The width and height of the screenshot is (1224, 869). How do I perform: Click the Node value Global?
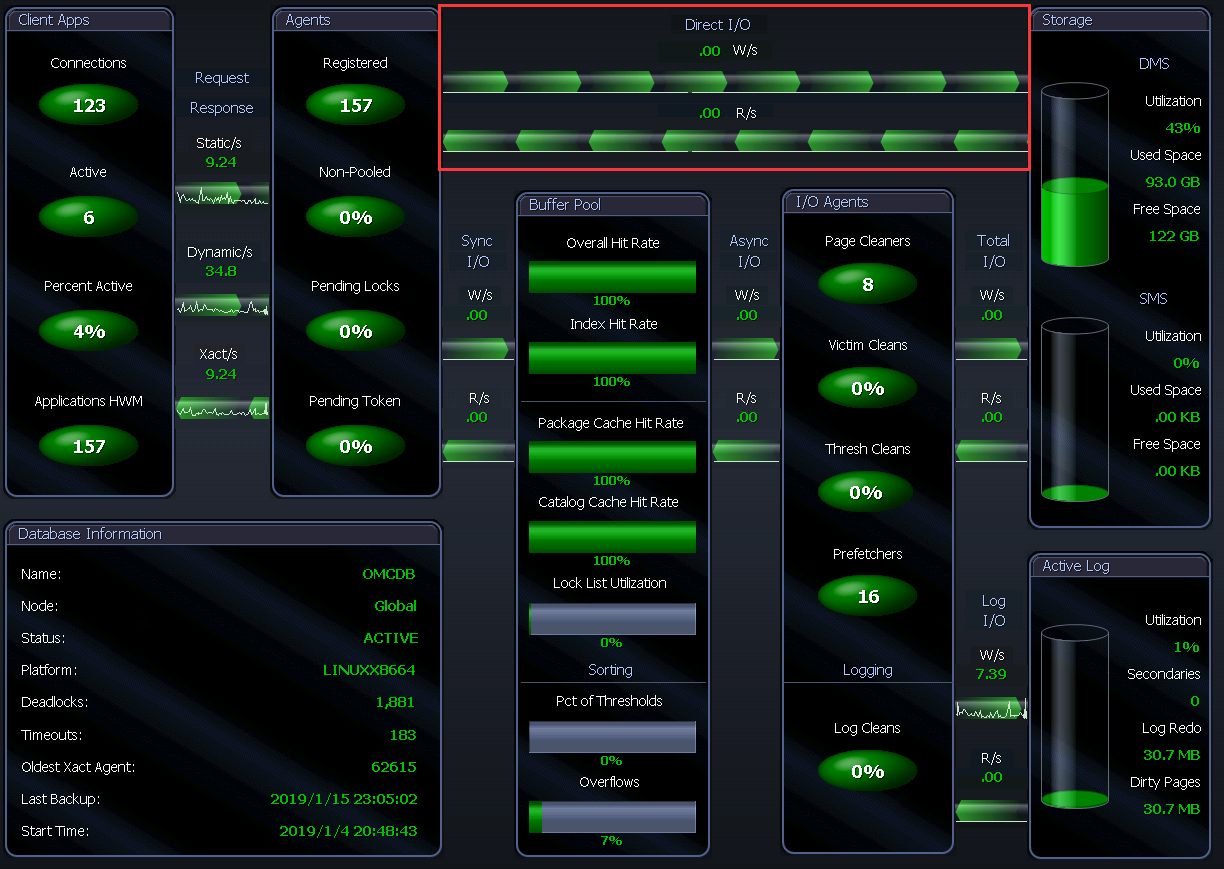tap(396, 606)
